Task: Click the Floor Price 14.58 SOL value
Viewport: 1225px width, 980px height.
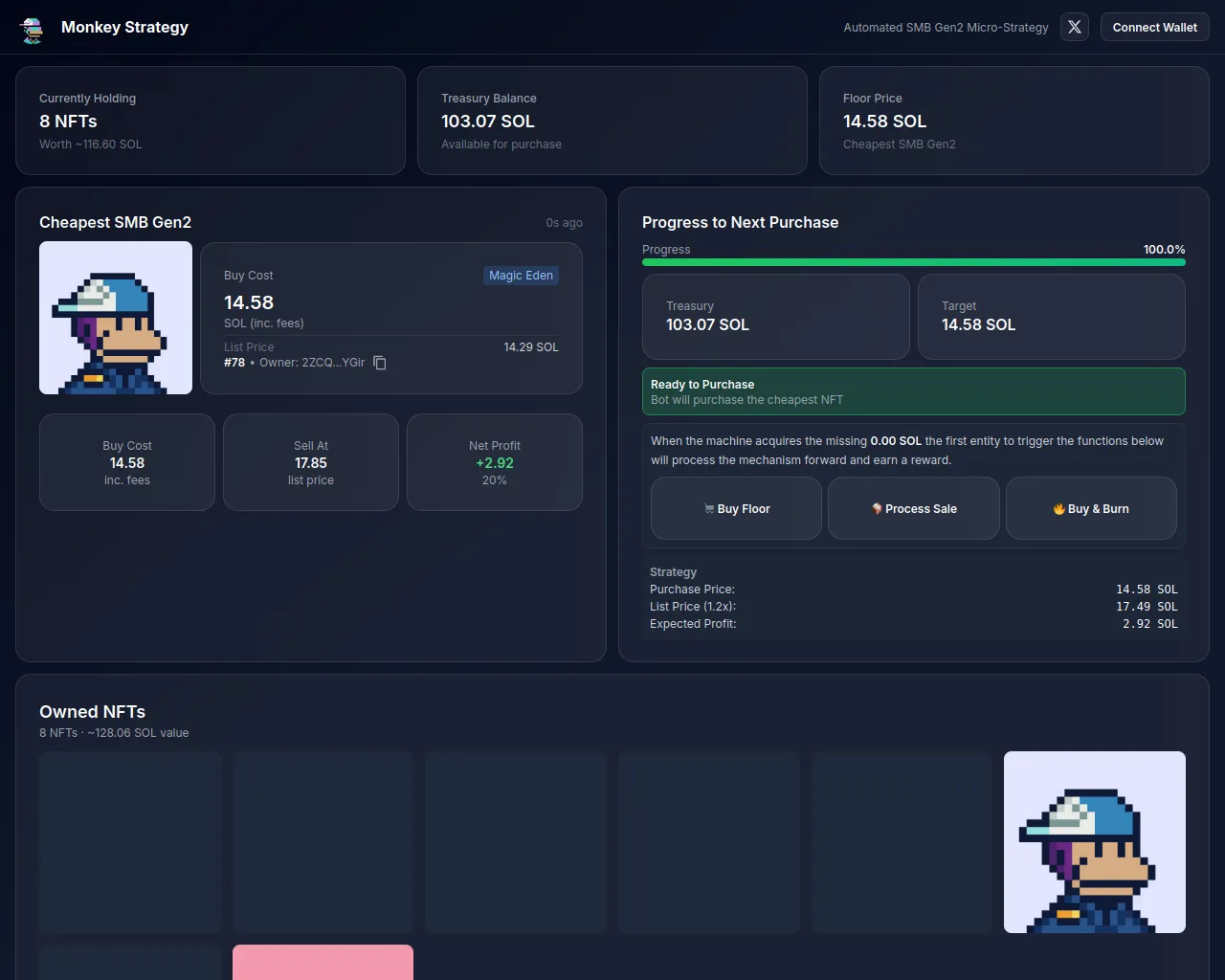Action: click(x=884, y=122)
